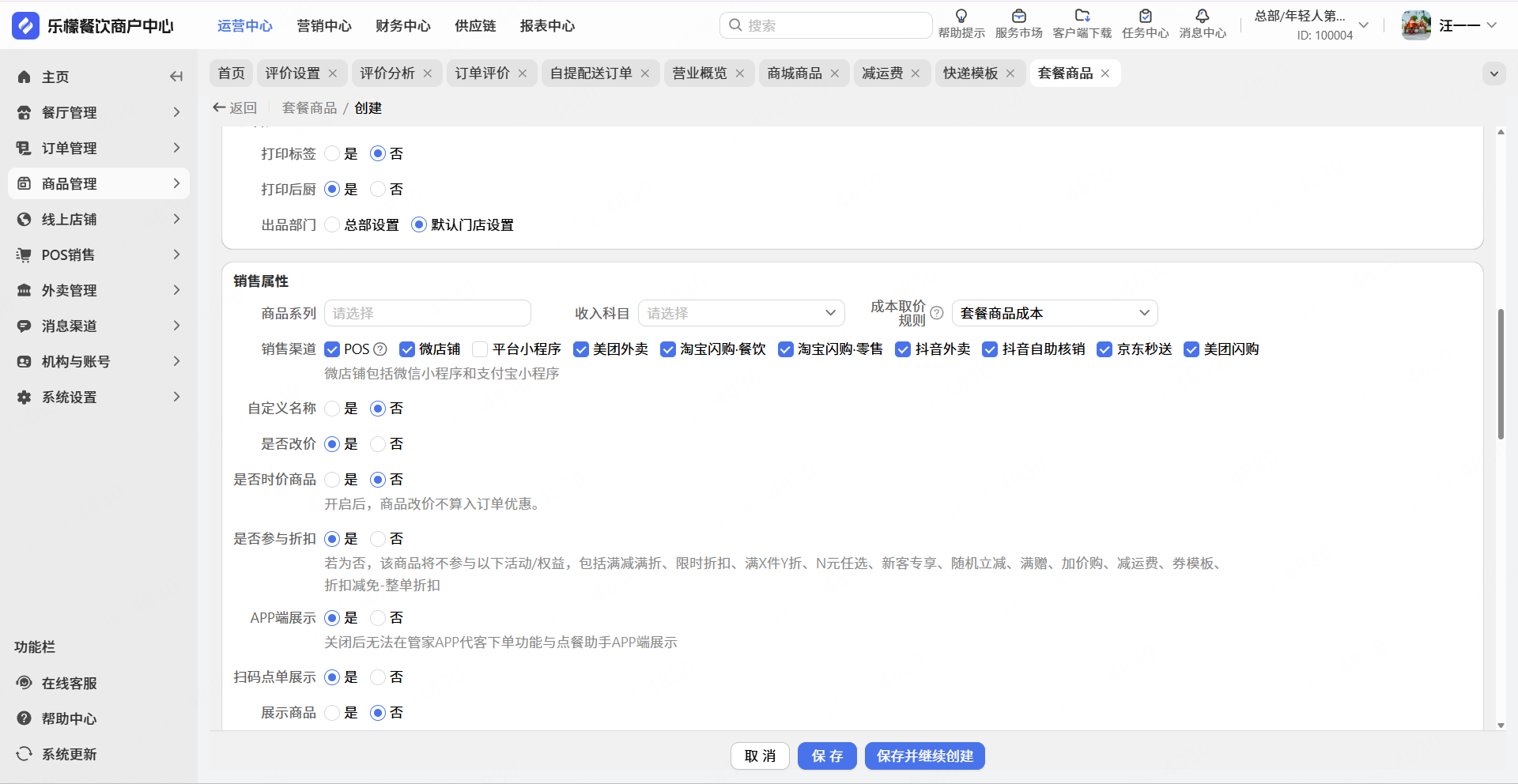Click the 外卖管理 sidebar icon
The image size is (1518, 784).
(x=25, y=290)
